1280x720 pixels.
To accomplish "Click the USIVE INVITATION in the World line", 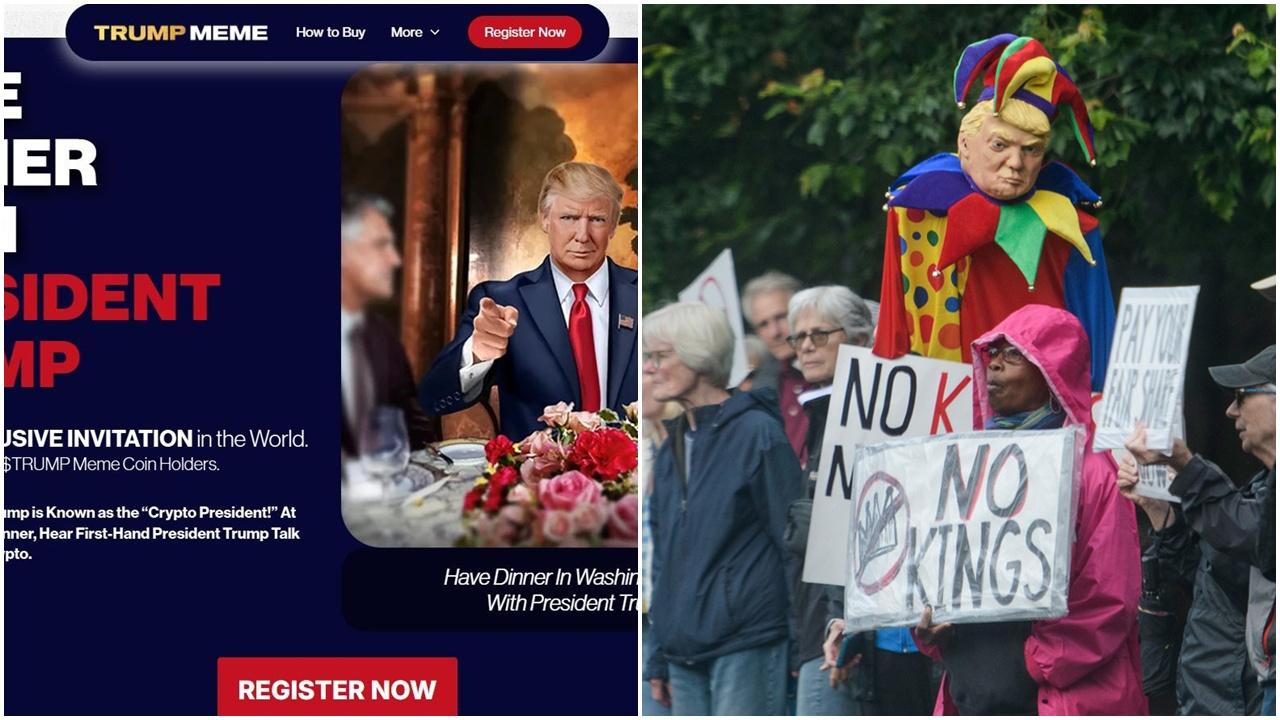I will (156, 438).
